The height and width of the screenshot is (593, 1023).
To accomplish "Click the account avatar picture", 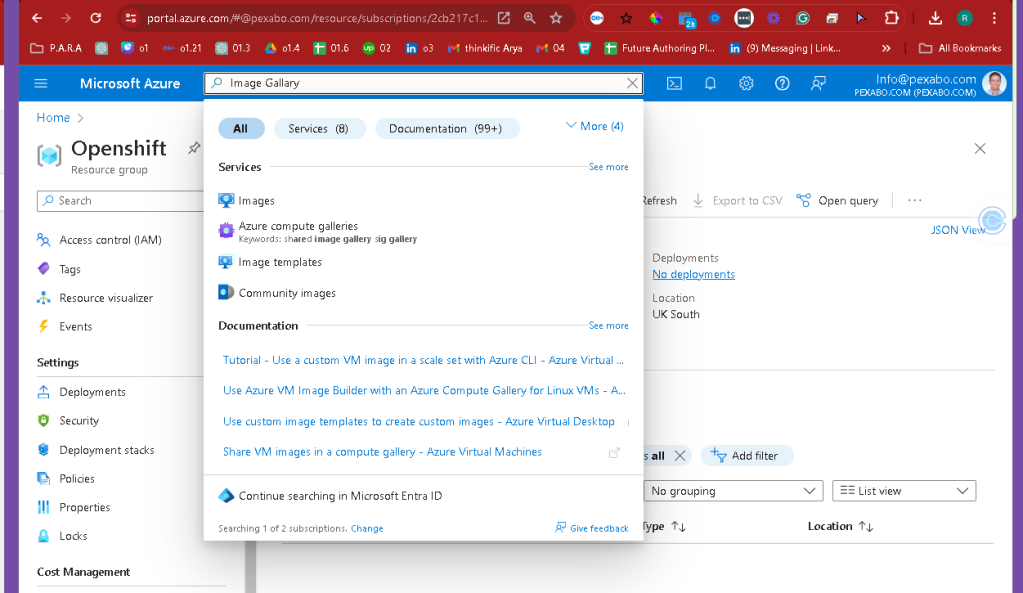I will pos(994,84).
